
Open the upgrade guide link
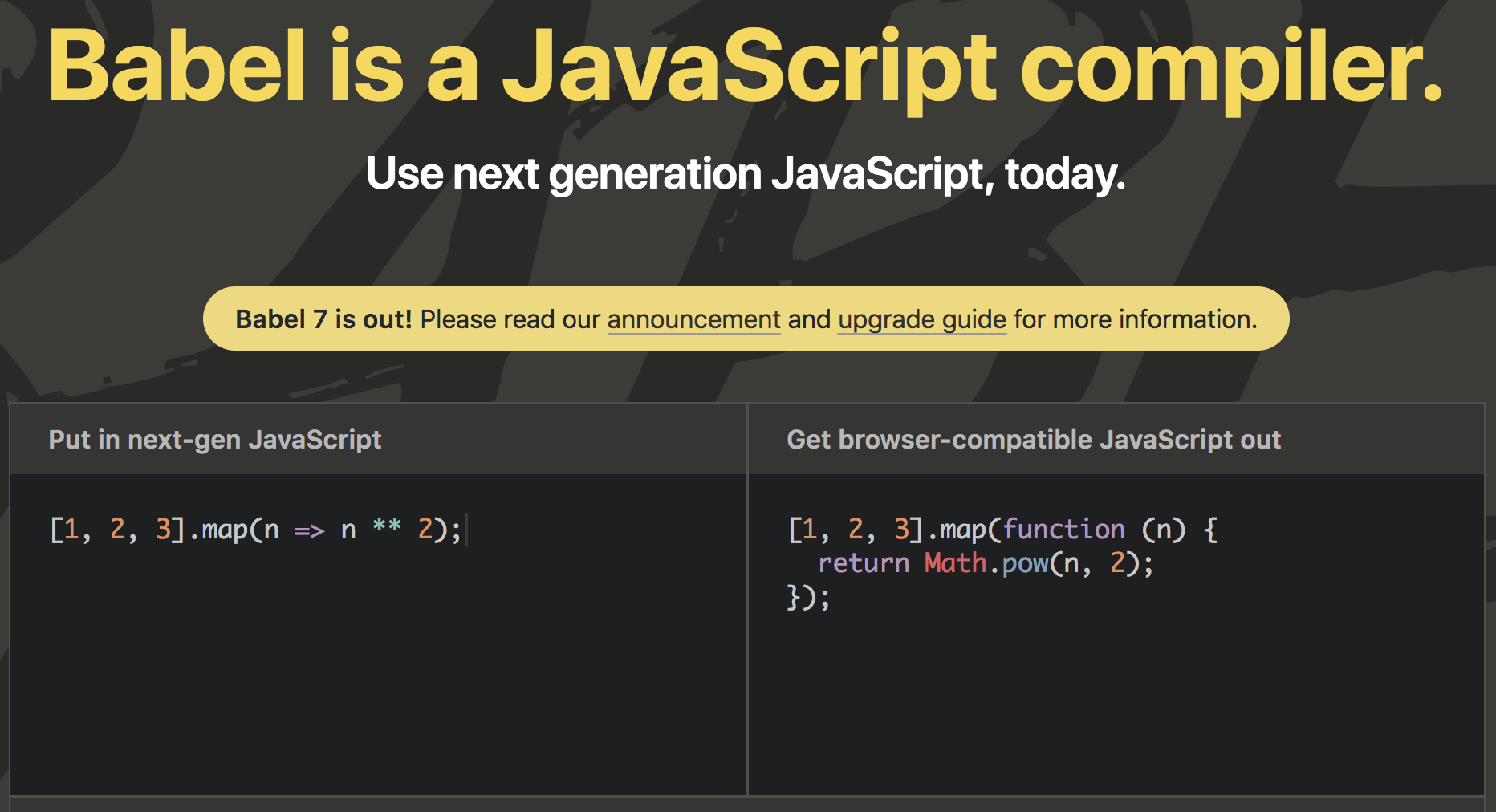pos(922,319)
